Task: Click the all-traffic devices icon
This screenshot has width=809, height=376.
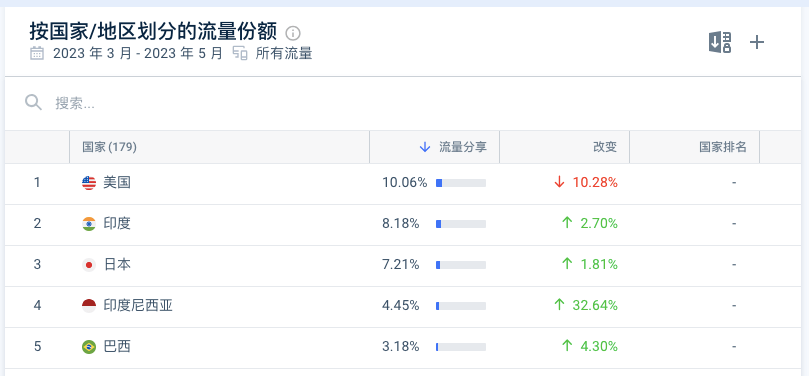Action: coord(240,53)
